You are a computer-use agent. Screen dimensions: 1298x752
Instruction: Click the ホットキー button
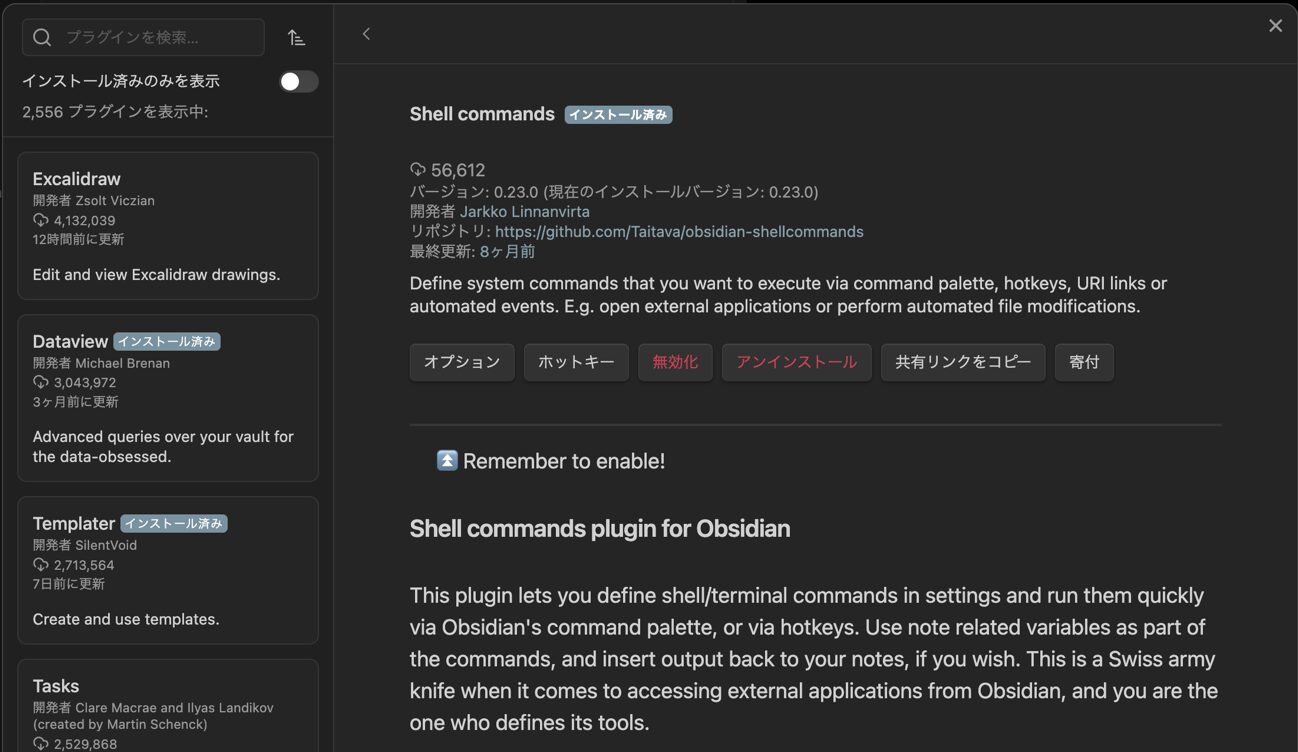576,362
